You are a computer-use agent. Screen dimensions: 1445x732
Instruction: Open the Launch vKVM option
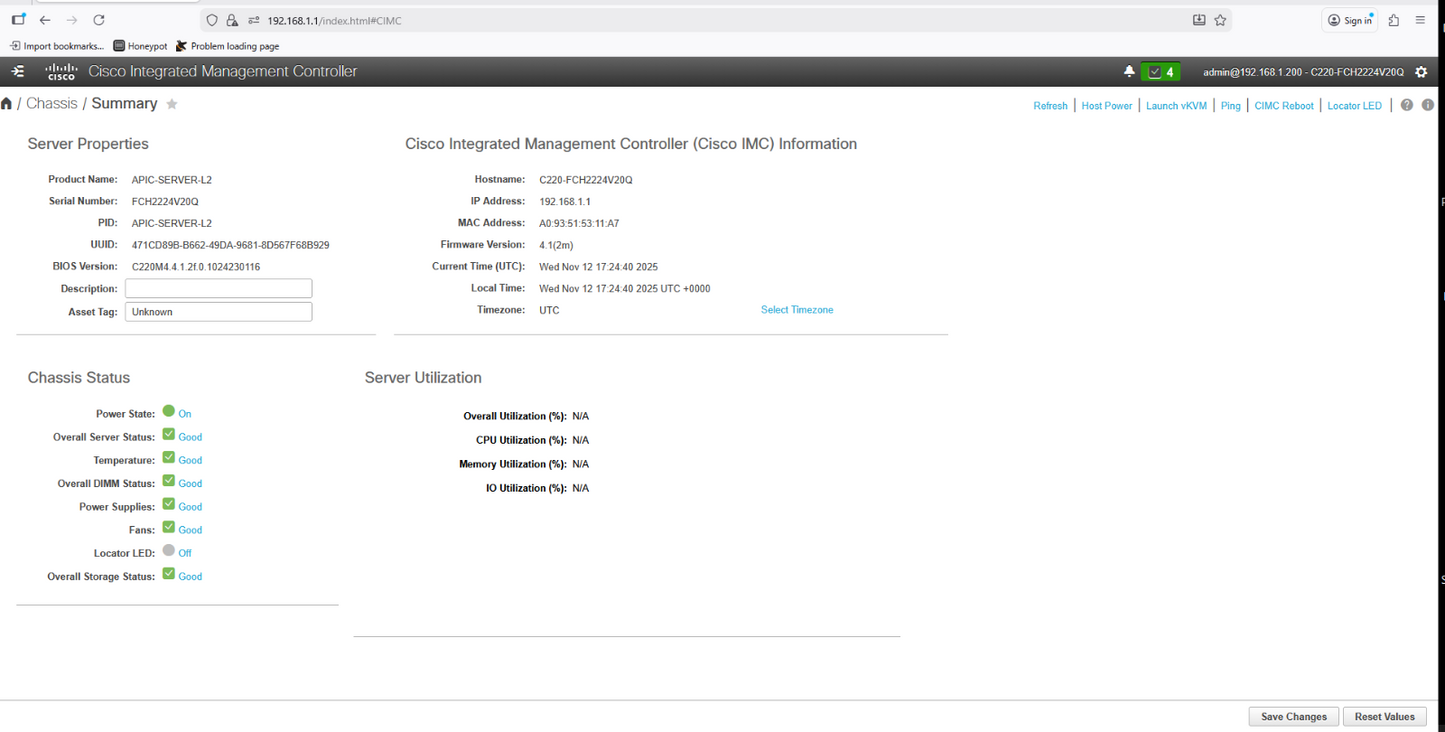pos(1176,106)
